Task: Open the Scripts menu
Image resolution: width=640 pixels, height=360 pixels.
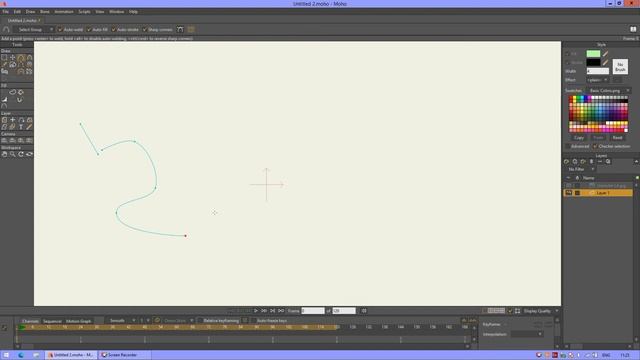Action: [x=84, y=12]
